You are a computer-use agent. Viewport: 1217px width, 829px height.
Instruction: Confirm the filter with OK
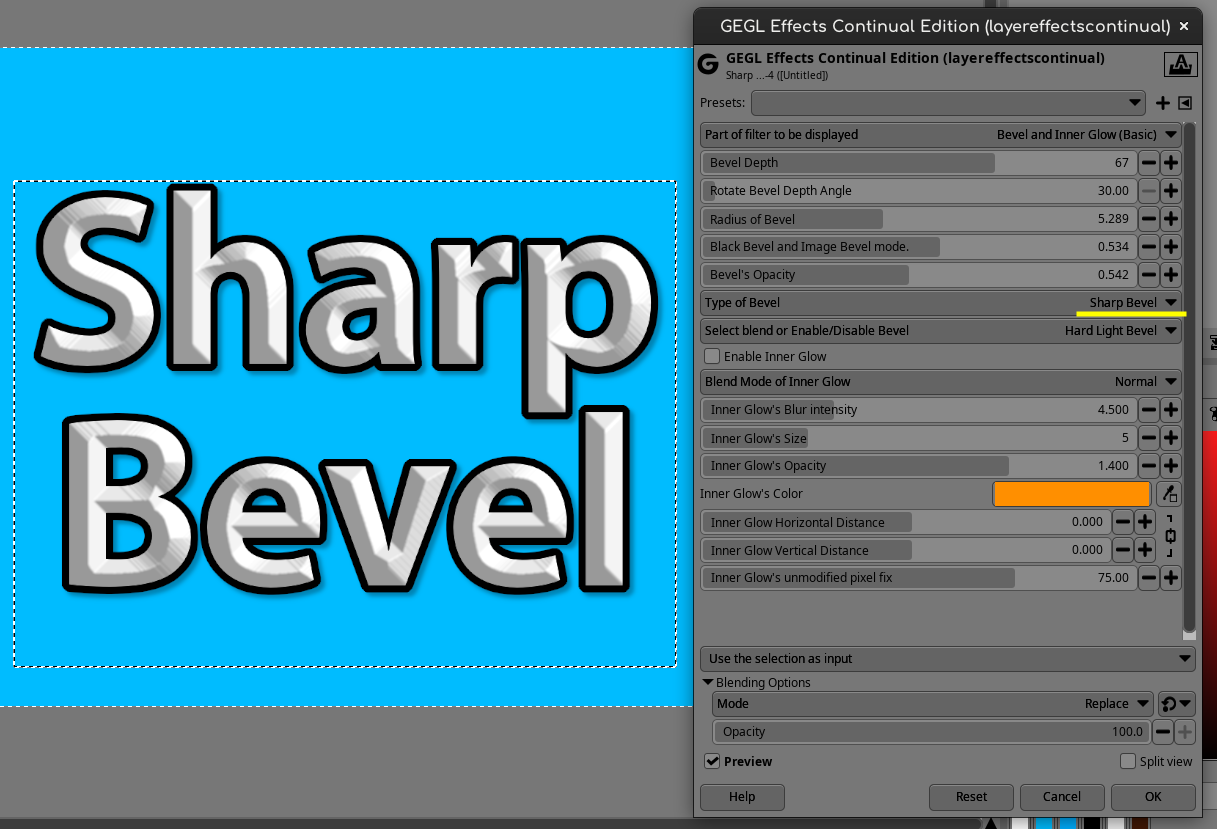(x=1153, y=797)
